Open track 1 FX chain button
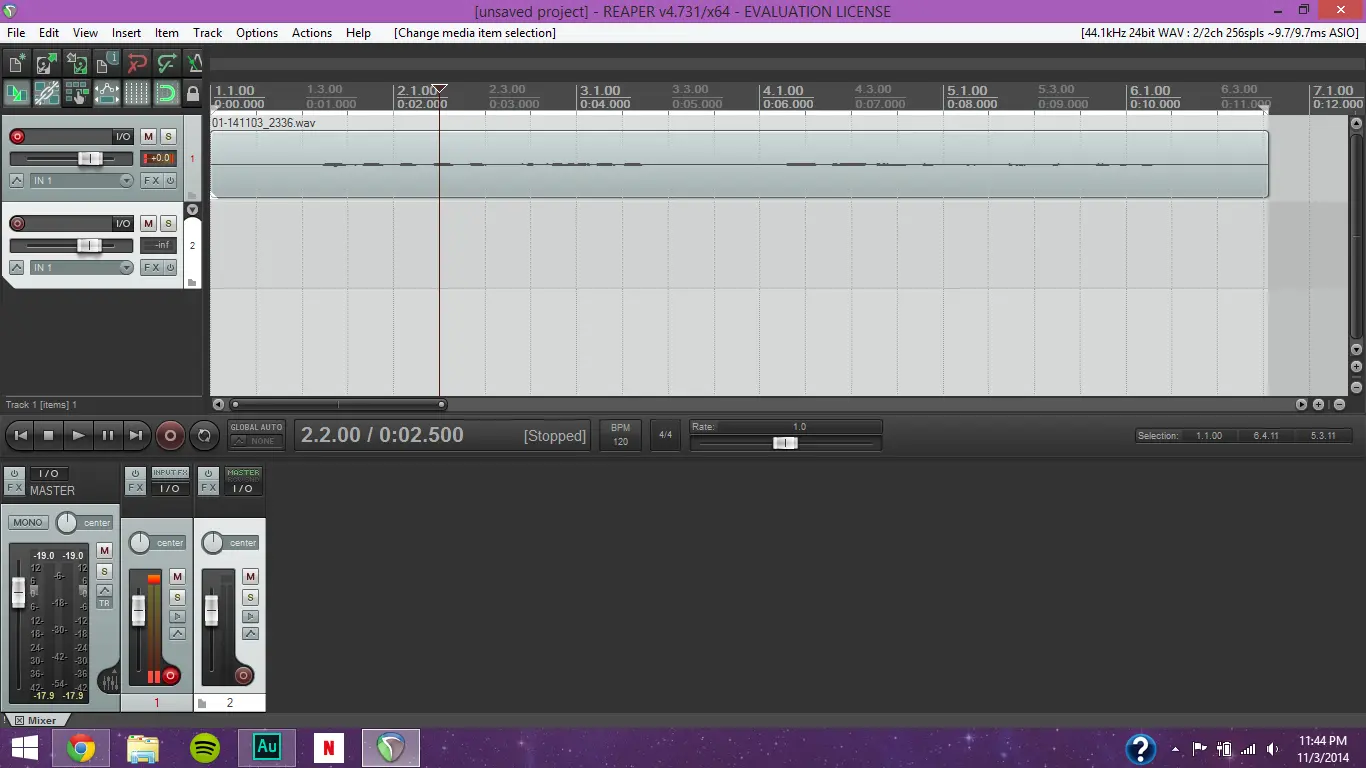The image size is (1366, 768). [x=151, y=181]
